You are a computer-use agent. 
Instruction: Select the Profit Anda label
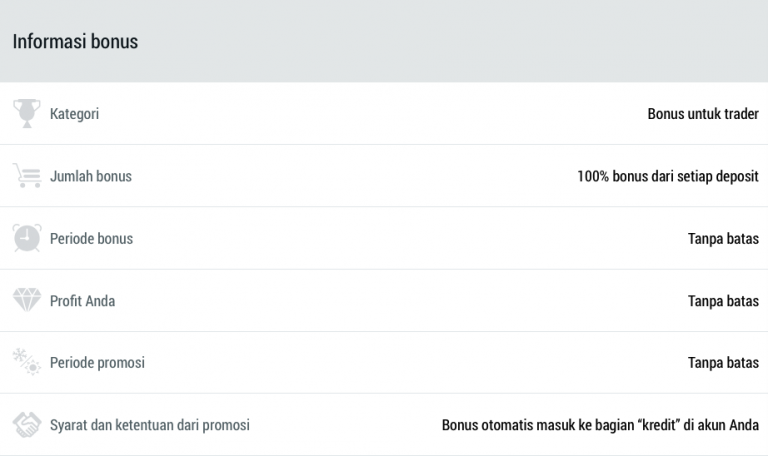click(82, 300)
